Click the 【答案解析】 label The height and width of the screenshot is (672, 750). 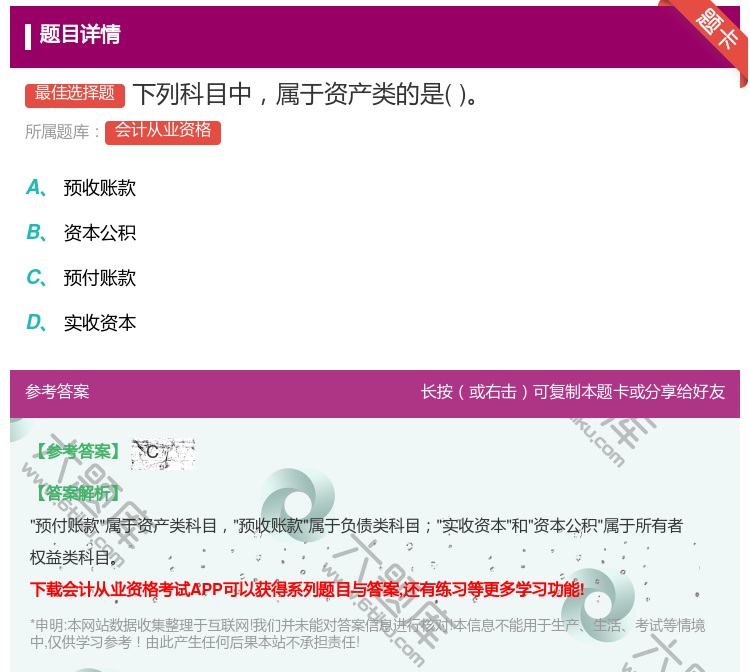click(78, 493)
